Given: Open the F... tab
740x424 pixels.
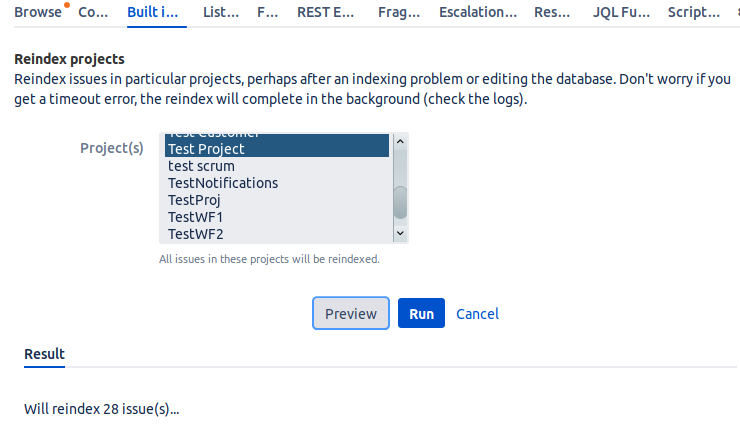Looking at the screenshot, I should [x=267, y=13].
